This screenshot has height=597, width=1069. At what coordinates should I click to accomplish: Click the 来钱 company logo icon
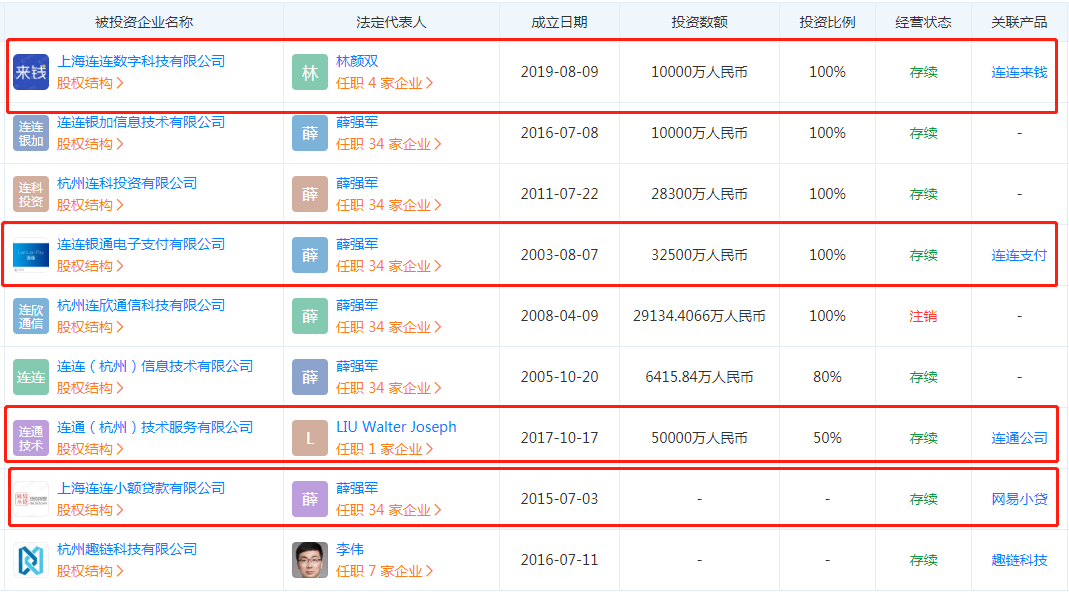click(x=31, y=72)
